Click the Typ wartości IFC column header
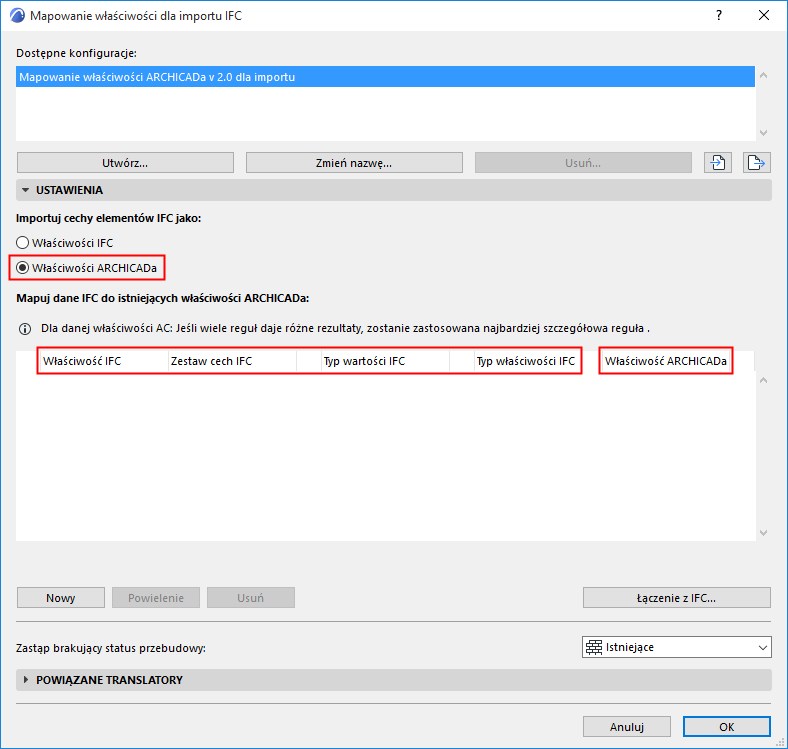Screen dimensions: 788x749 [385, 361]
